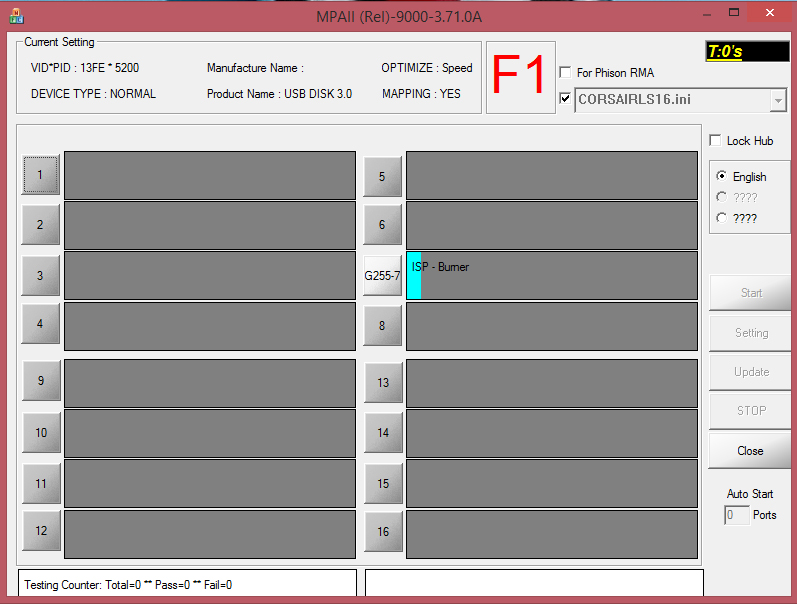Viewport: 797px width, 604px height.
Task: Click the red F1 indicator box
Action: pyautogui.click(x=520, y=78)
